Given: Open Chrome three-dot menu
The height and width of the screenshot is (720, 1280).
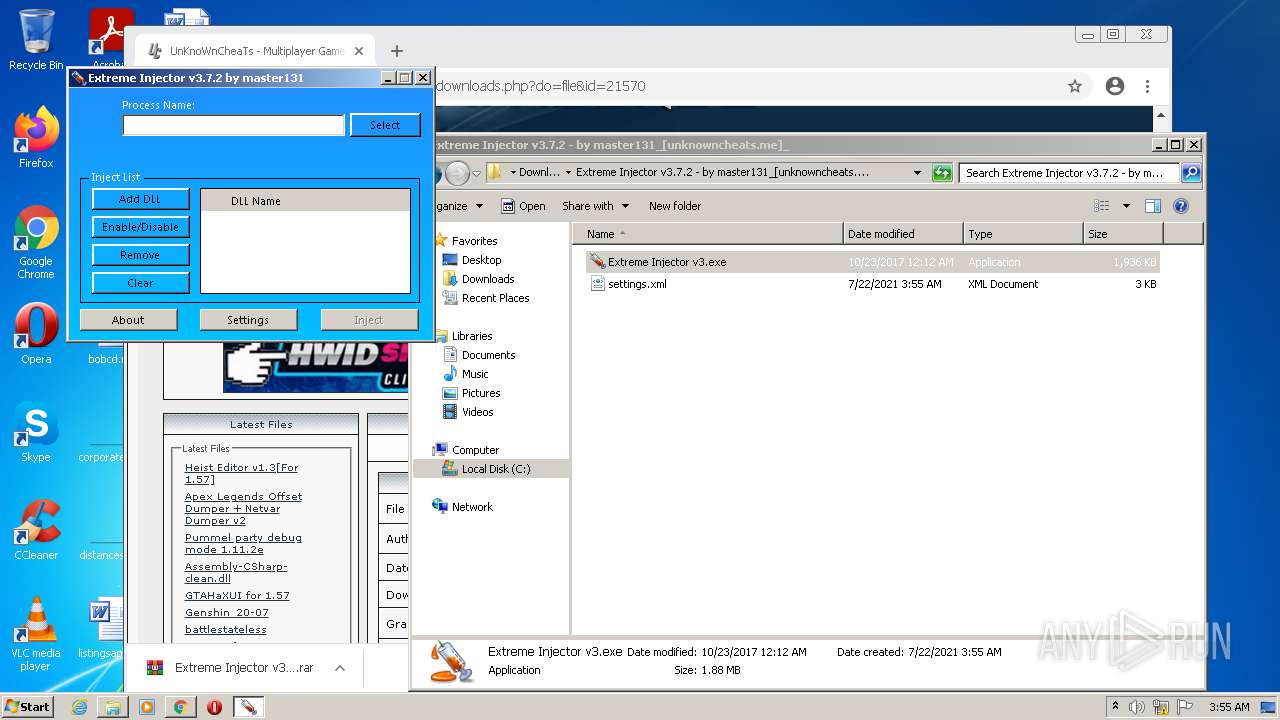Looking at the screenshot, I should coord(1148,86).
